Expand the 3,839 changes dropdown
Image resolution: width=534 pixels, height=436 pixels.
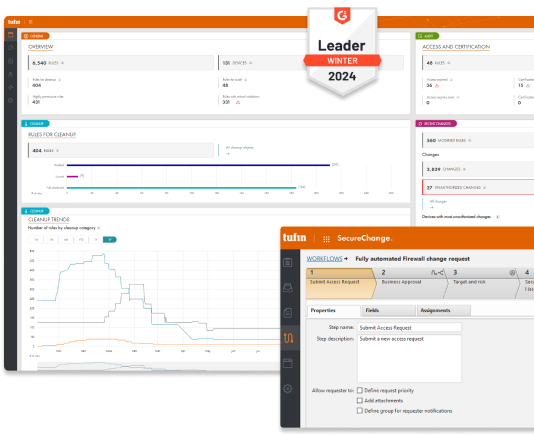tap(464, 169)
